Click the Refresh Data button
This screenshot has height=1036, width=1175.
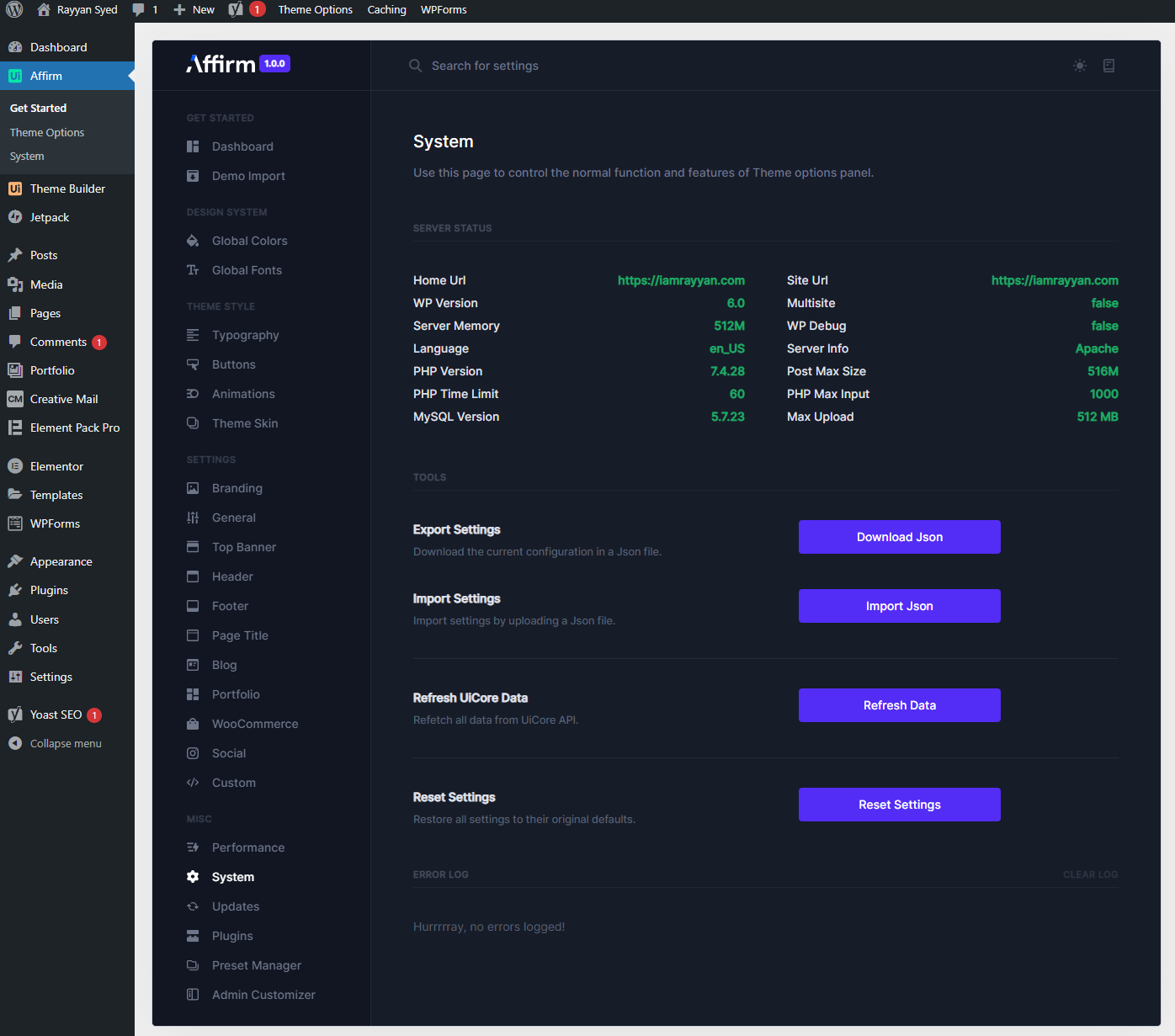900,705
